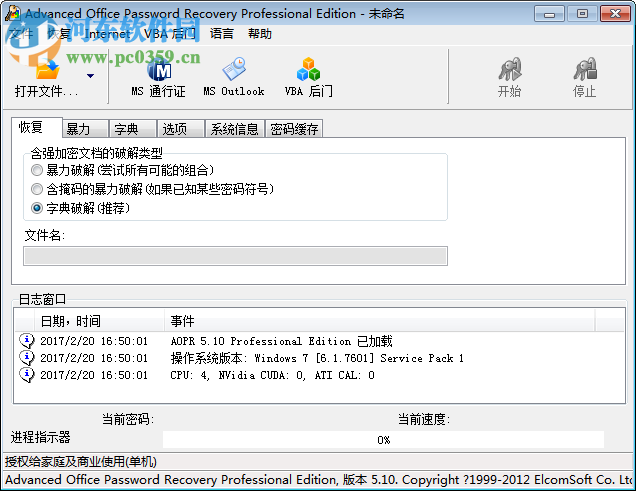This screenshot has width=636, height=491.
Task: Click the 停止 stop button
Action: pos(584,78)
